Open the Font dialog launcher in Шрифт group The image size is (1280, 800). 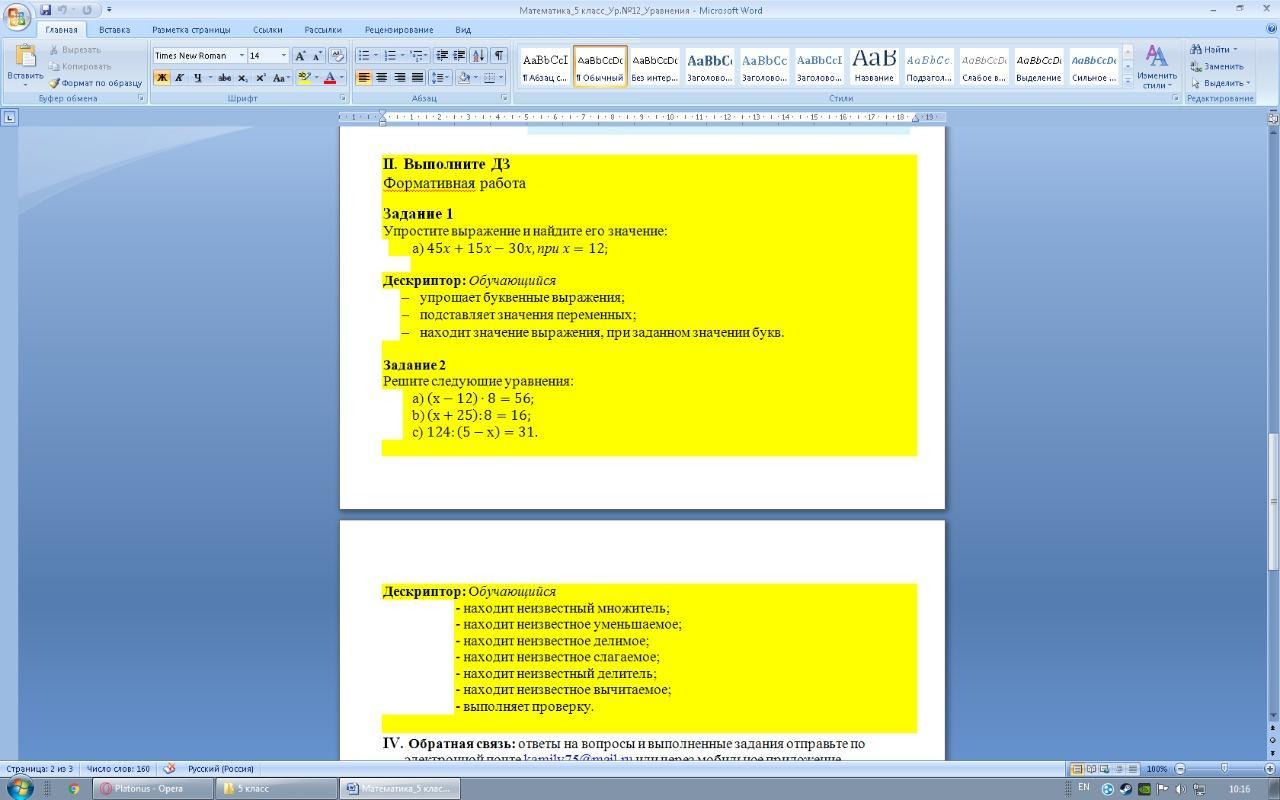click(342, 98)
